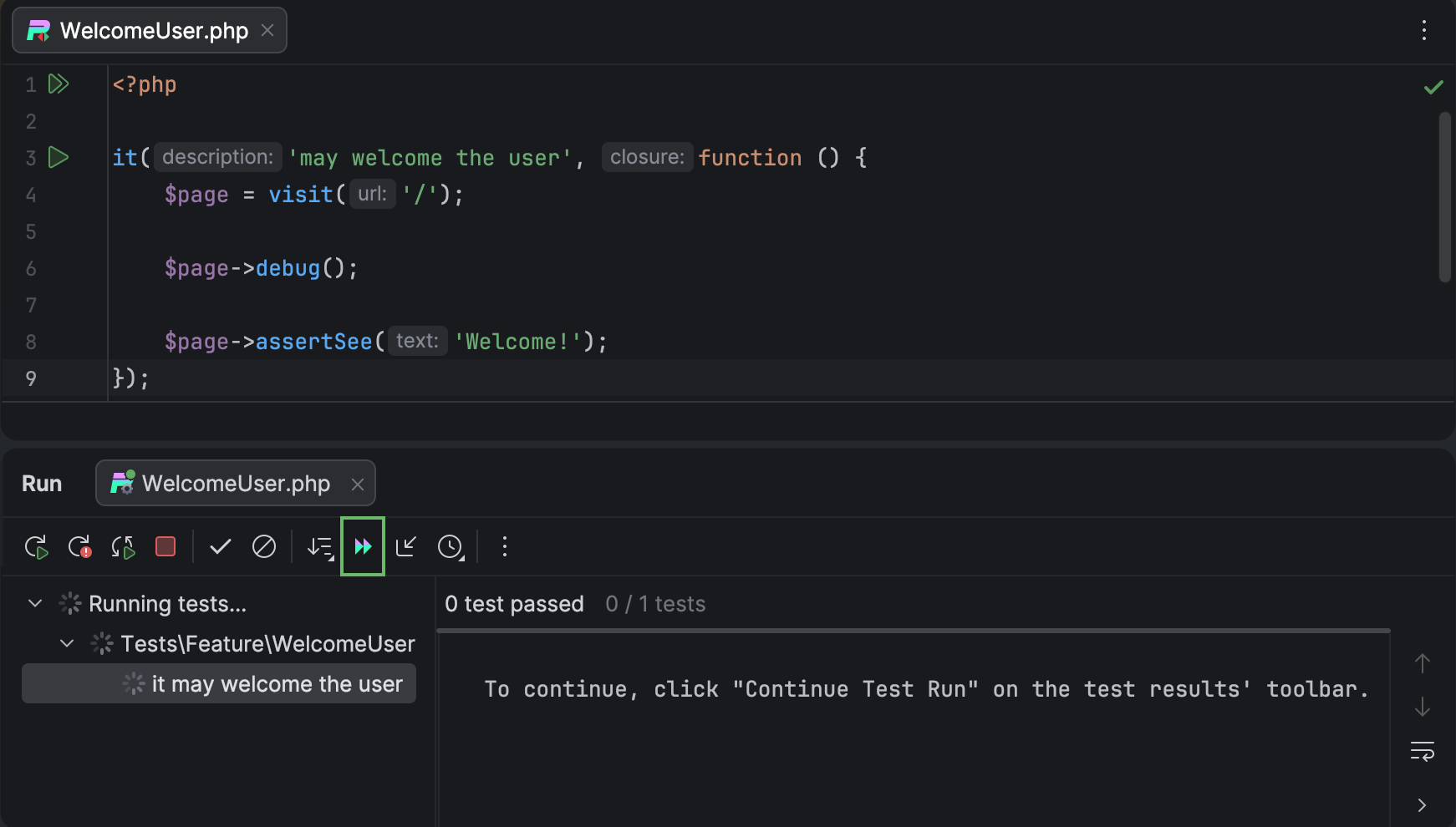Switch to the WelcomeUser.php editor tab
This screenshot has width=1456, height=827.
coord(153,30)
